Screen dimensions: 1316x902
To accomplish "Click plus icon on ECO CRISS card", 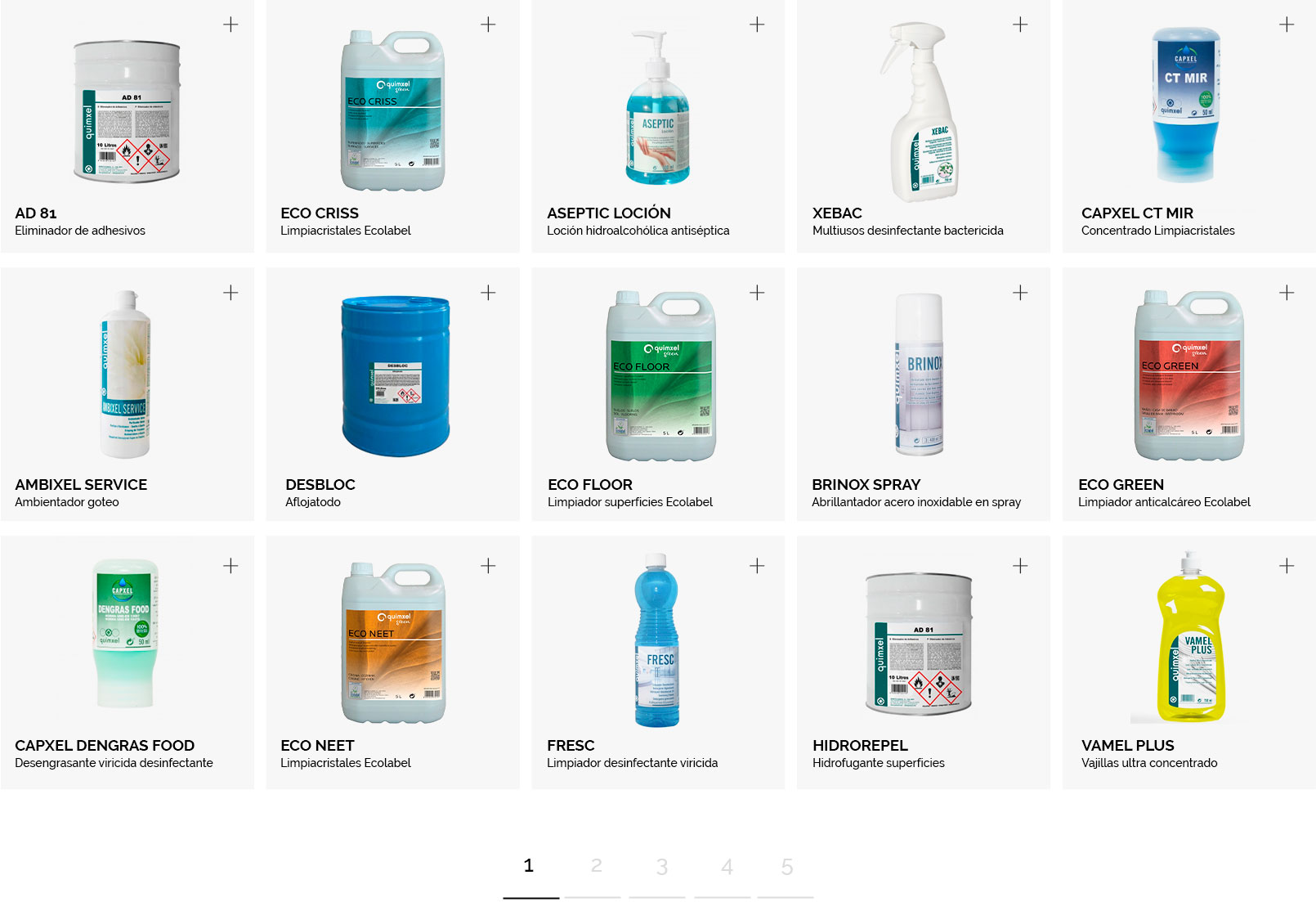I will coord(488,25).
